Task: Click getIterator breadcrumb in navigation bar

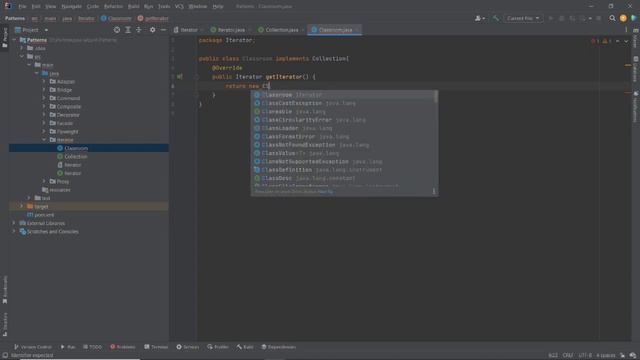Action: click(153, 18)
